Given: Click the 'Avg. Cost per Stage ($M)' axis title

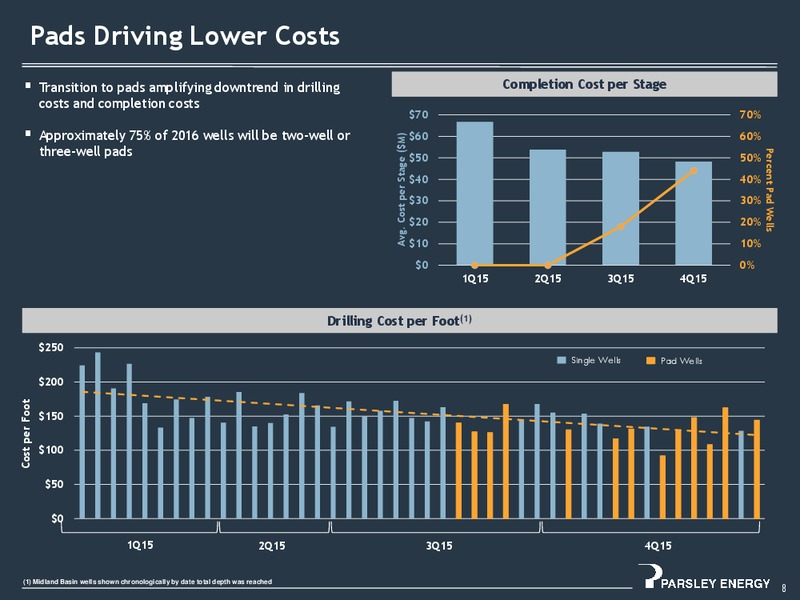Looking at the screenshot, I should click(402, 189).
